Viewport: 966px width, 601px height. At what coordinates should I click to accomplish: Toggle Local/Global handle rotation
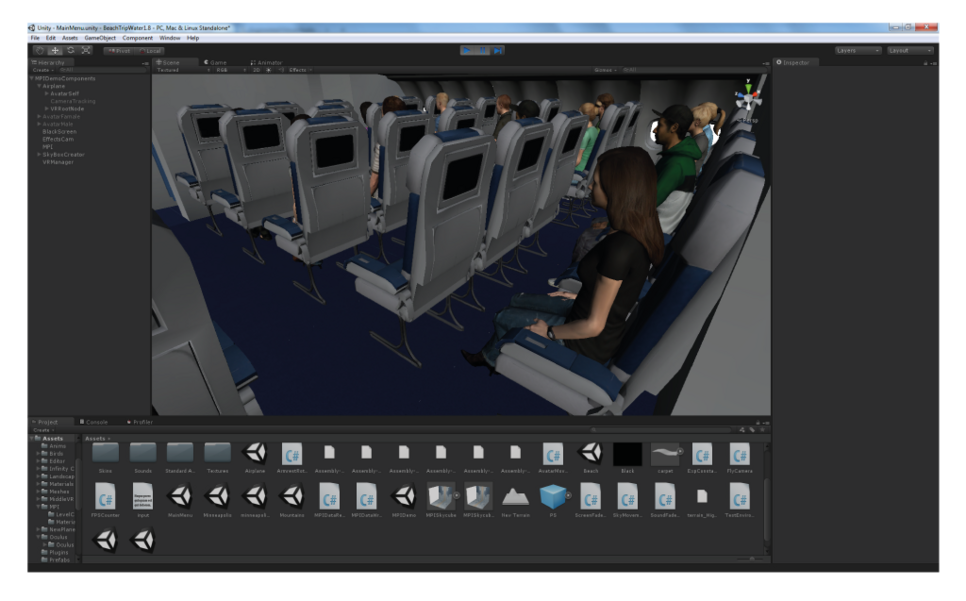150,50
